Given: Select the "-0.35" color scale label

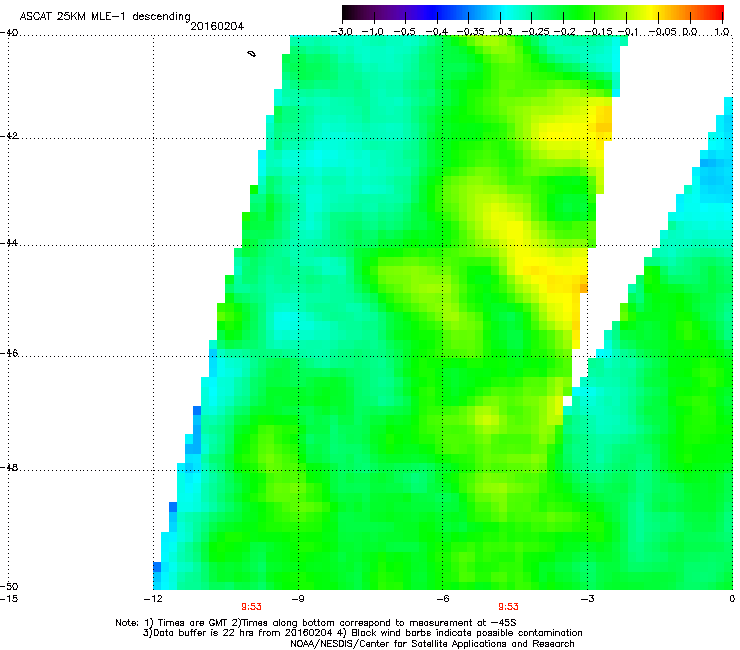Looking at the screenshot, I should 468,32.
